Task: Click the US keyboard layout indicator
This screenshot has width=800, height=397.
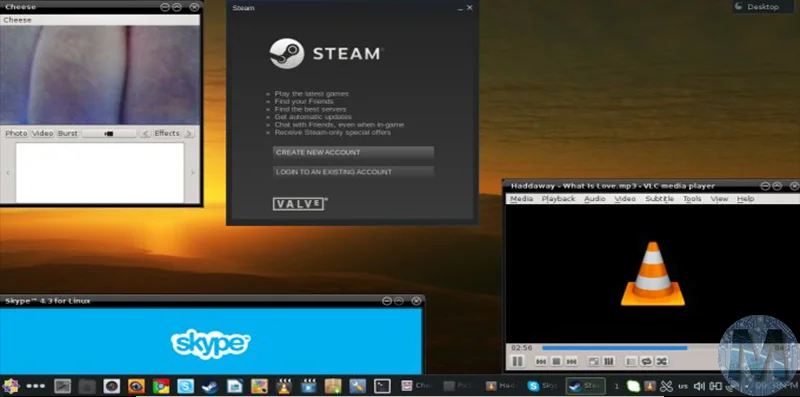Action: click(683, 386)
